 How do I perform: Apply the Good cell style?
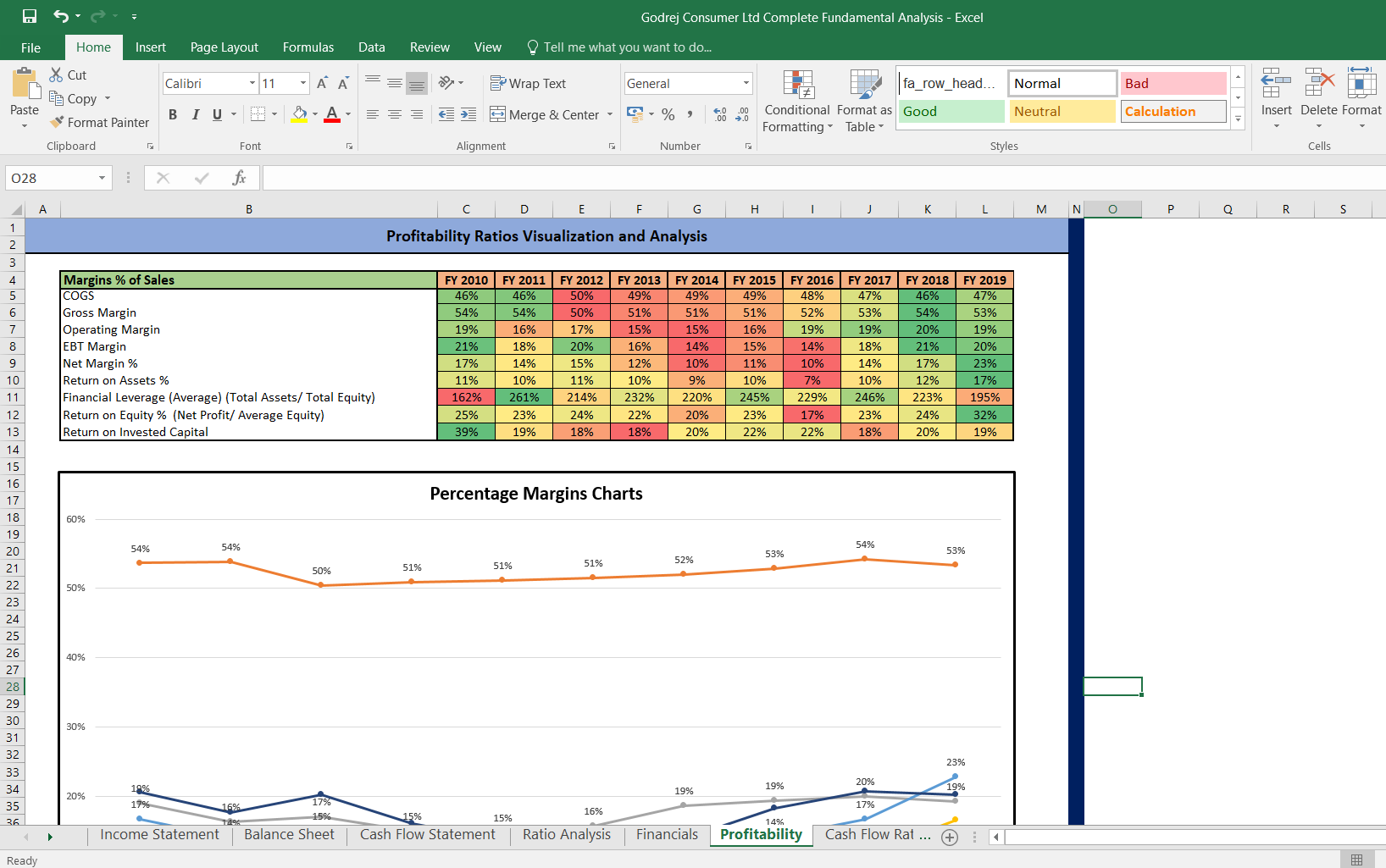pyautogui.click(x=951, y=111)
